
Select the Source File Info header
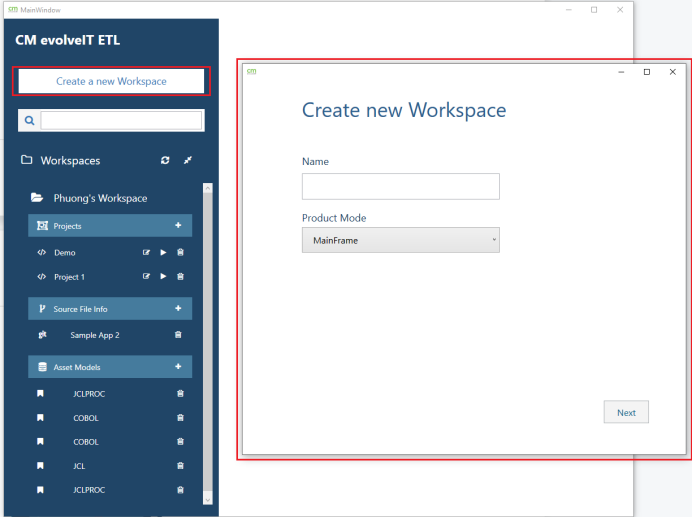[x=110, y=309]
